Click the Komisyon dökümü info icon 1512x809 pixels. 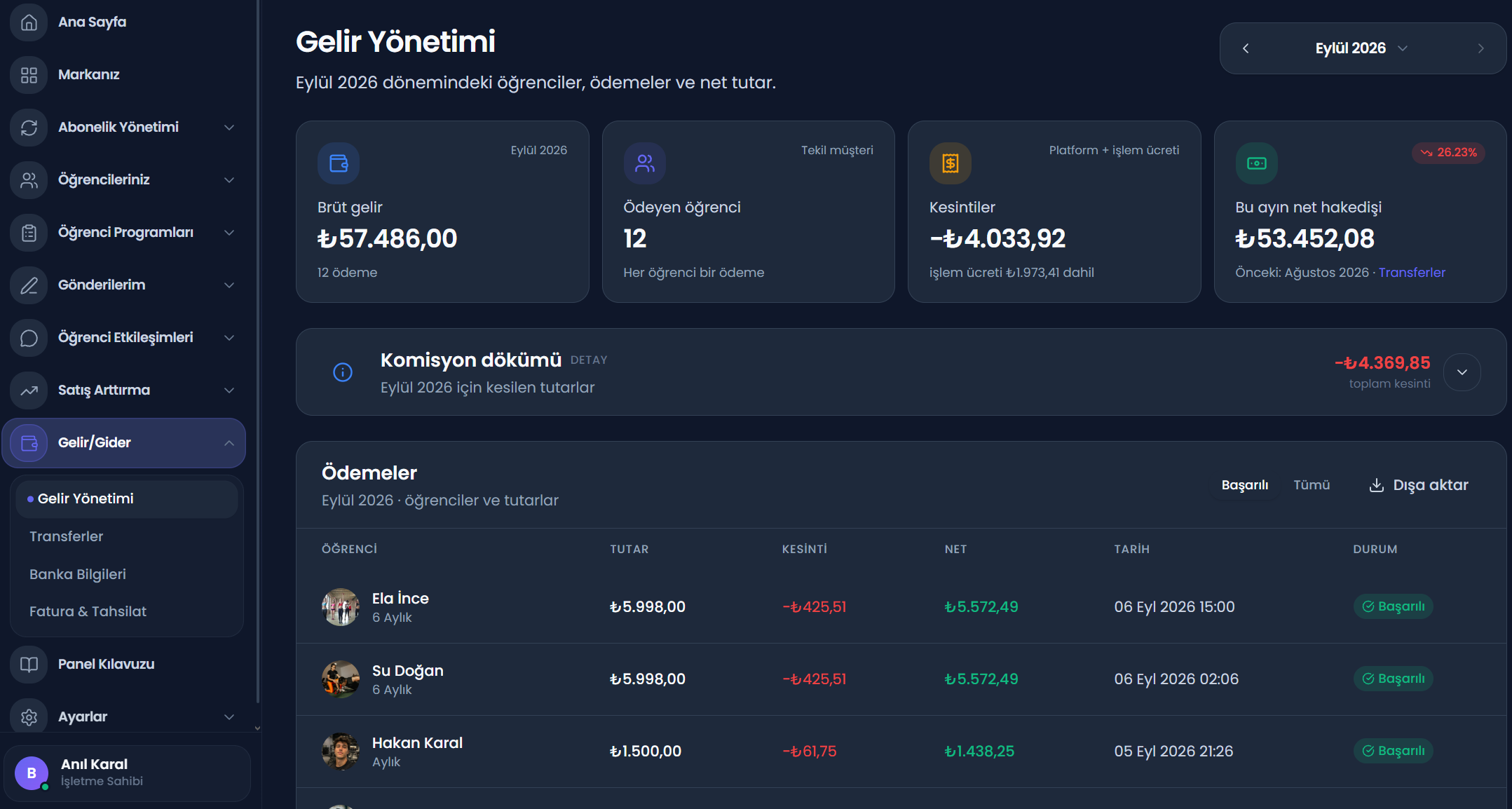tap(343, 372)
